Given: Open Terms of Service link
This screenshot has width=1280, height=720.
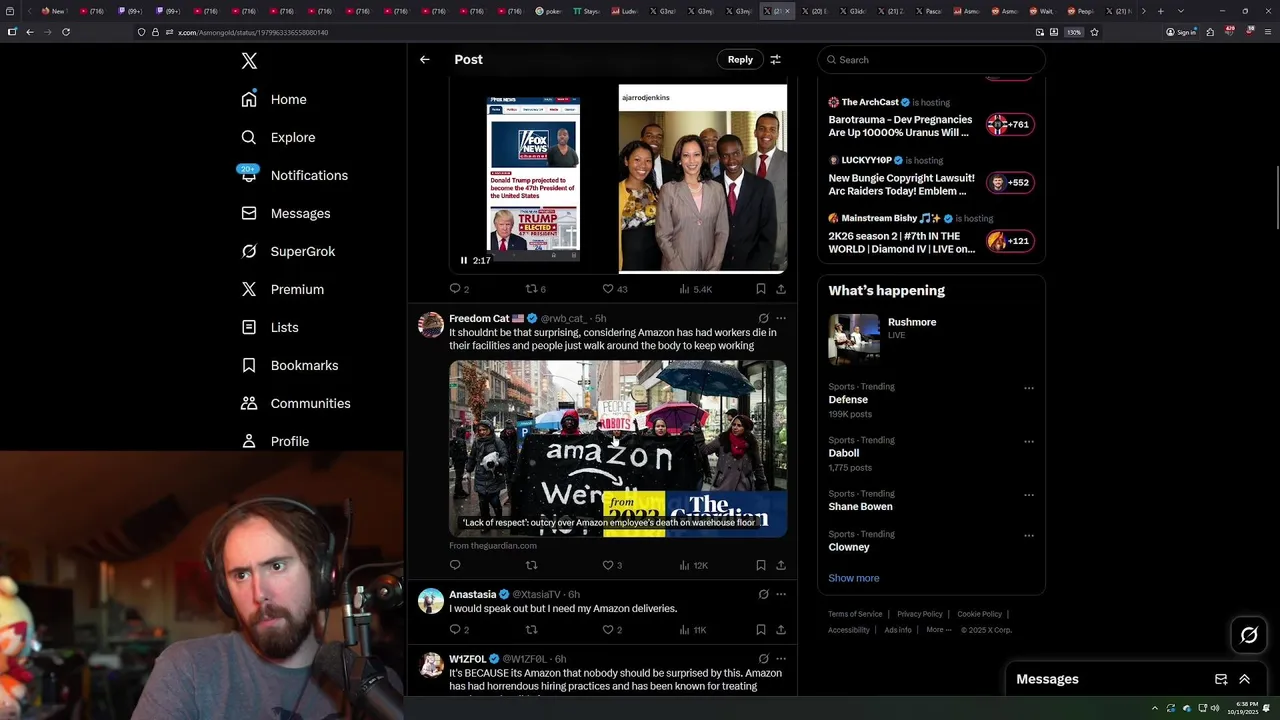Looking at the screenshot, I should (855, 614).
